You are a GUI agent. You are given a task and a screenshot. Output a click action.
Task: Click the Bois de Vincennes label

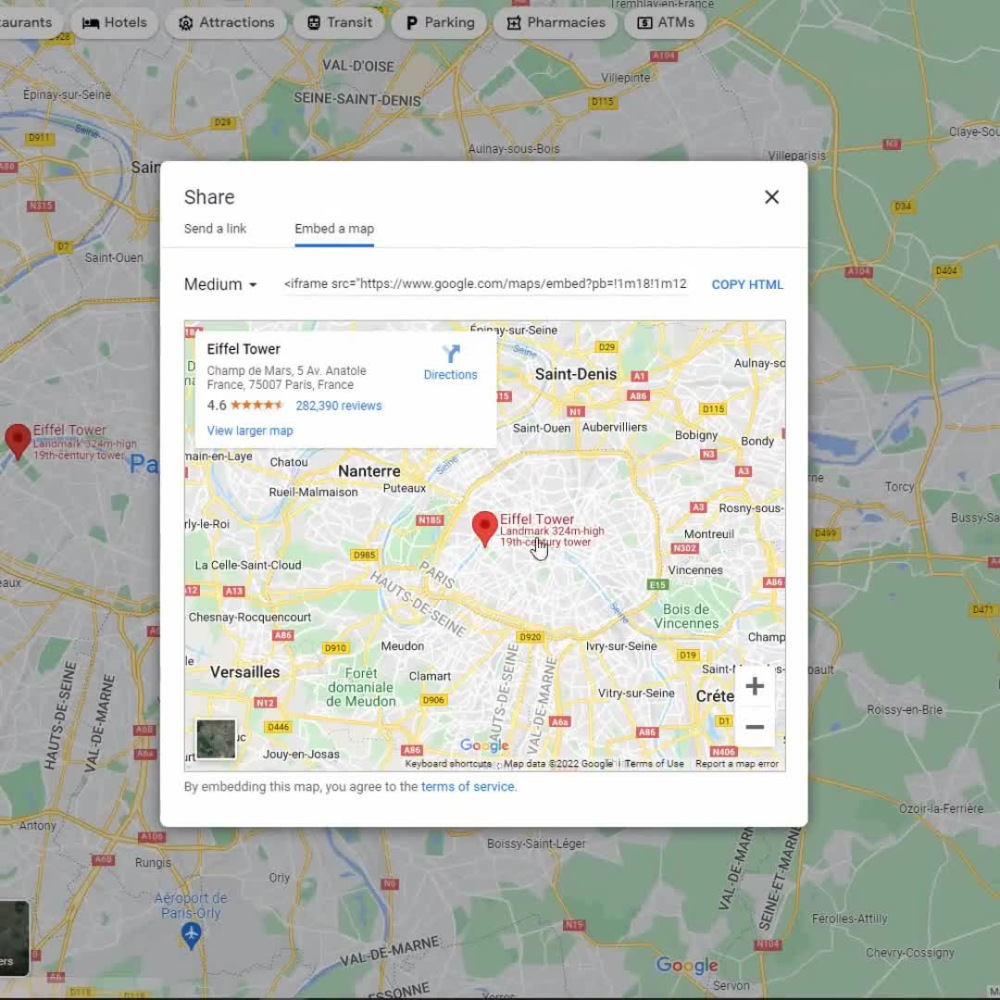tap(686, 616)
